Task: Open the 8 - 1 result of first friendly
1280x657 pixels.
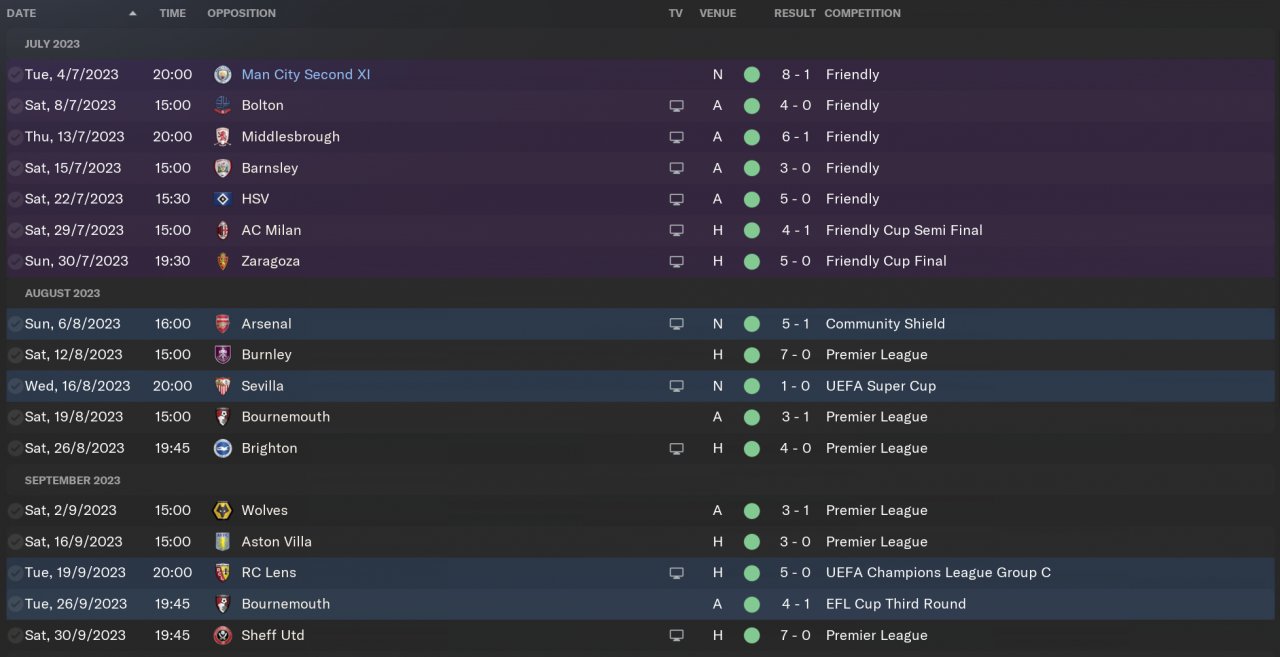Action: pyautogui.click(x=795, y=74)
